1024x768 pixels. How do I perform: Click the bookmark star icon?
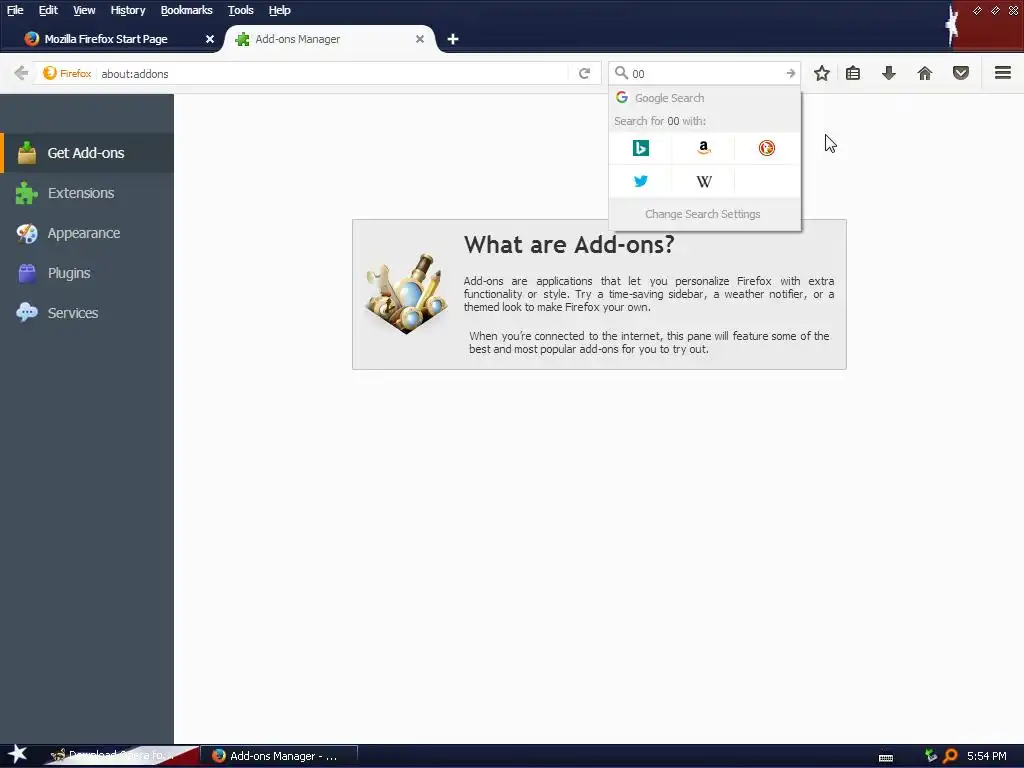point(822,73)
